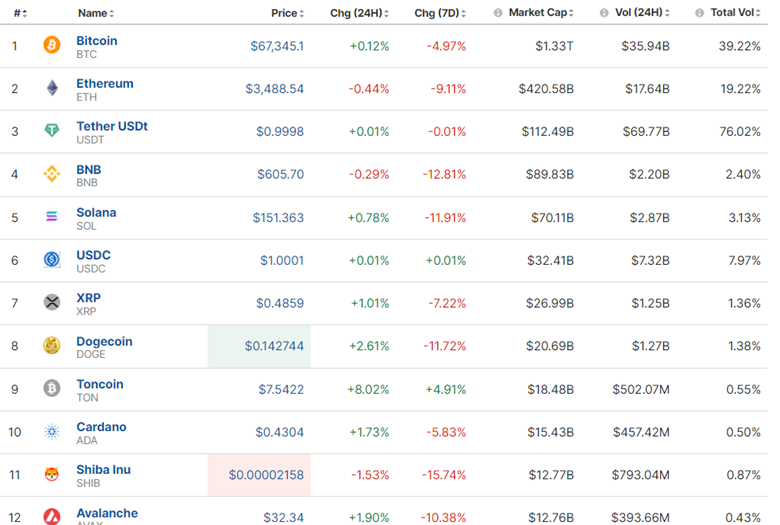Click BNB 7D change -12.81%
This screenshot has height=525, width=780.
point(444,175)
